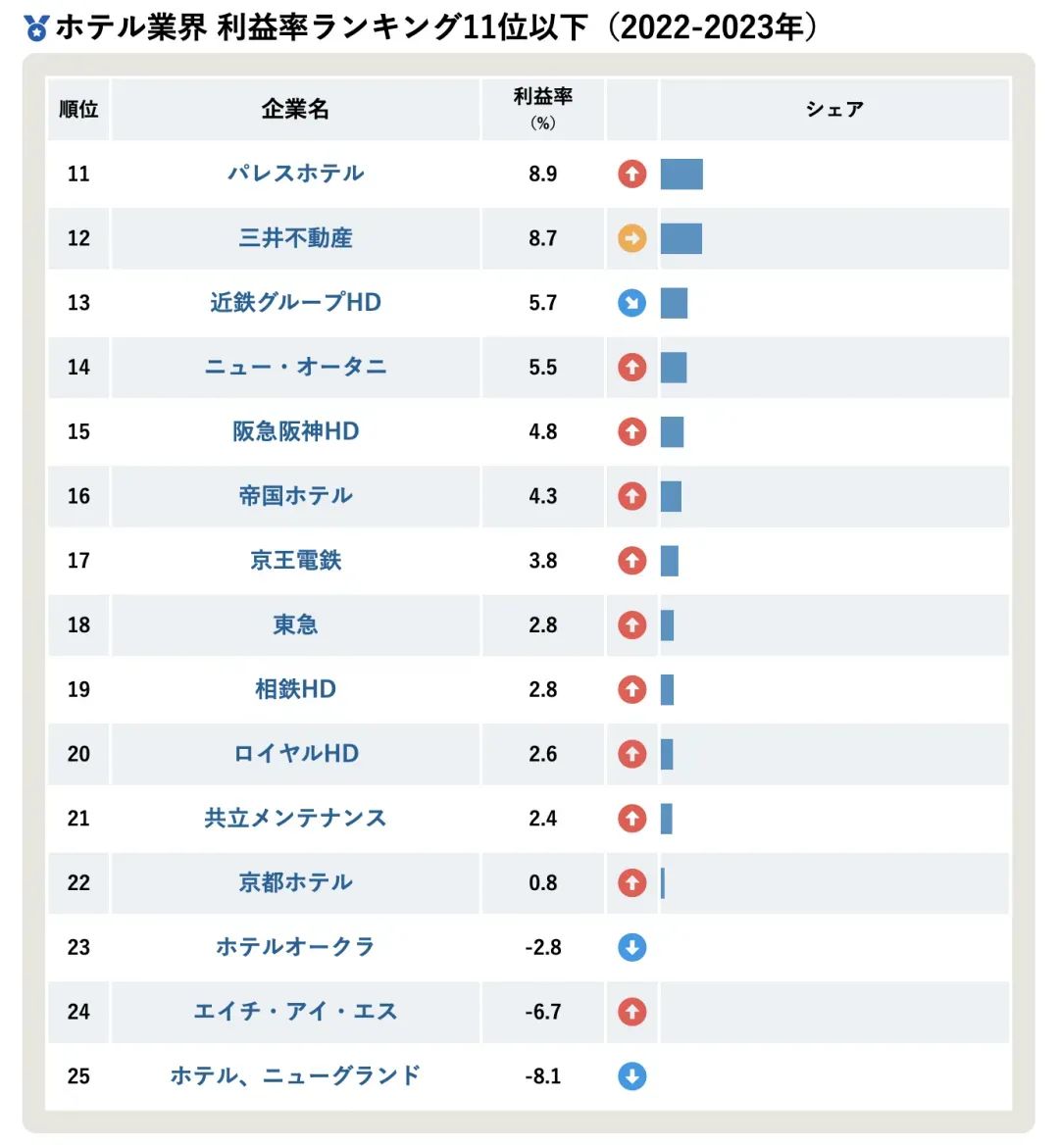
Task: Open the パレスホテル company link
Action: click(x=295, y=174)
